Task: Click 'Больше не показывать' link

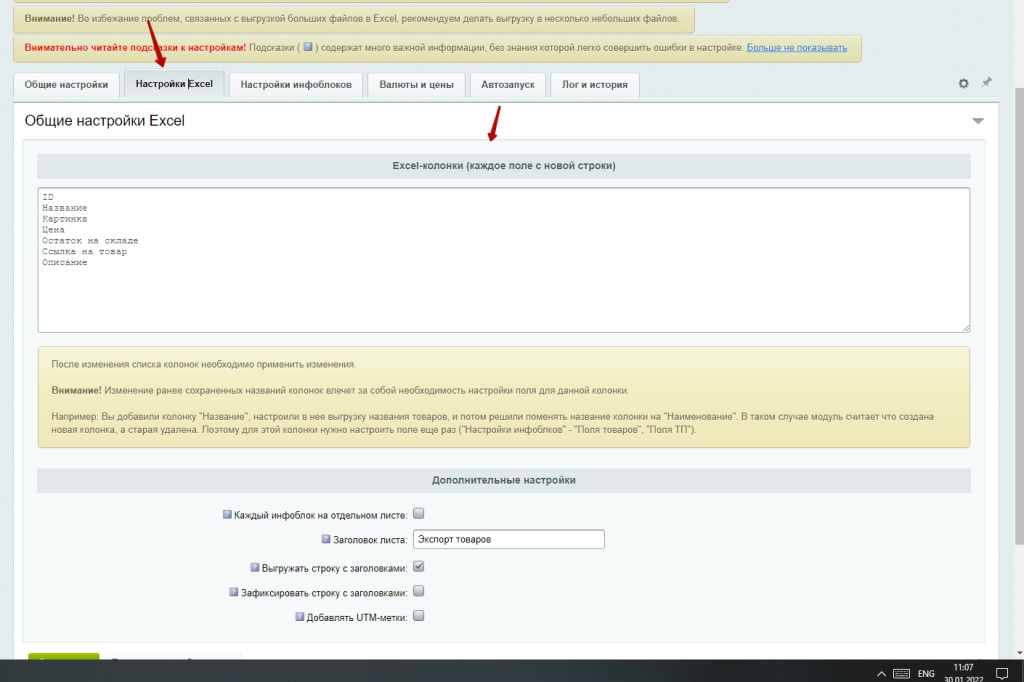Action: click(x=797, y=48)
